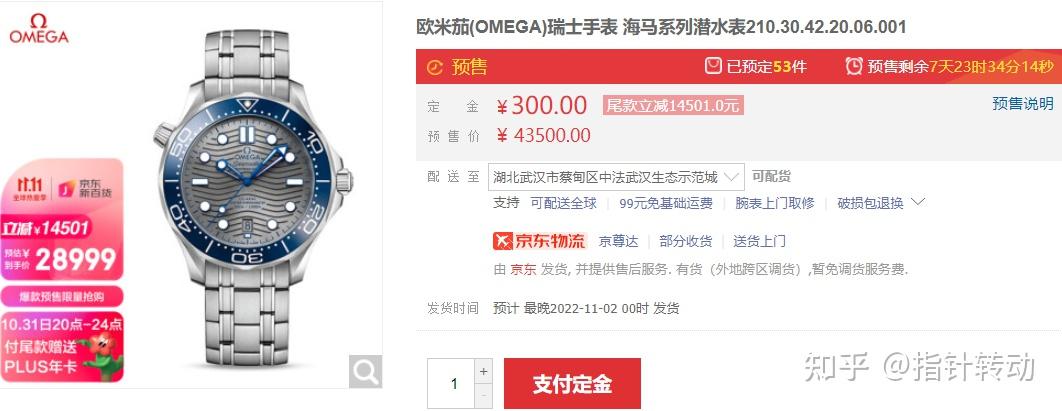Click the OMEGA brand logo

[39, 28]
